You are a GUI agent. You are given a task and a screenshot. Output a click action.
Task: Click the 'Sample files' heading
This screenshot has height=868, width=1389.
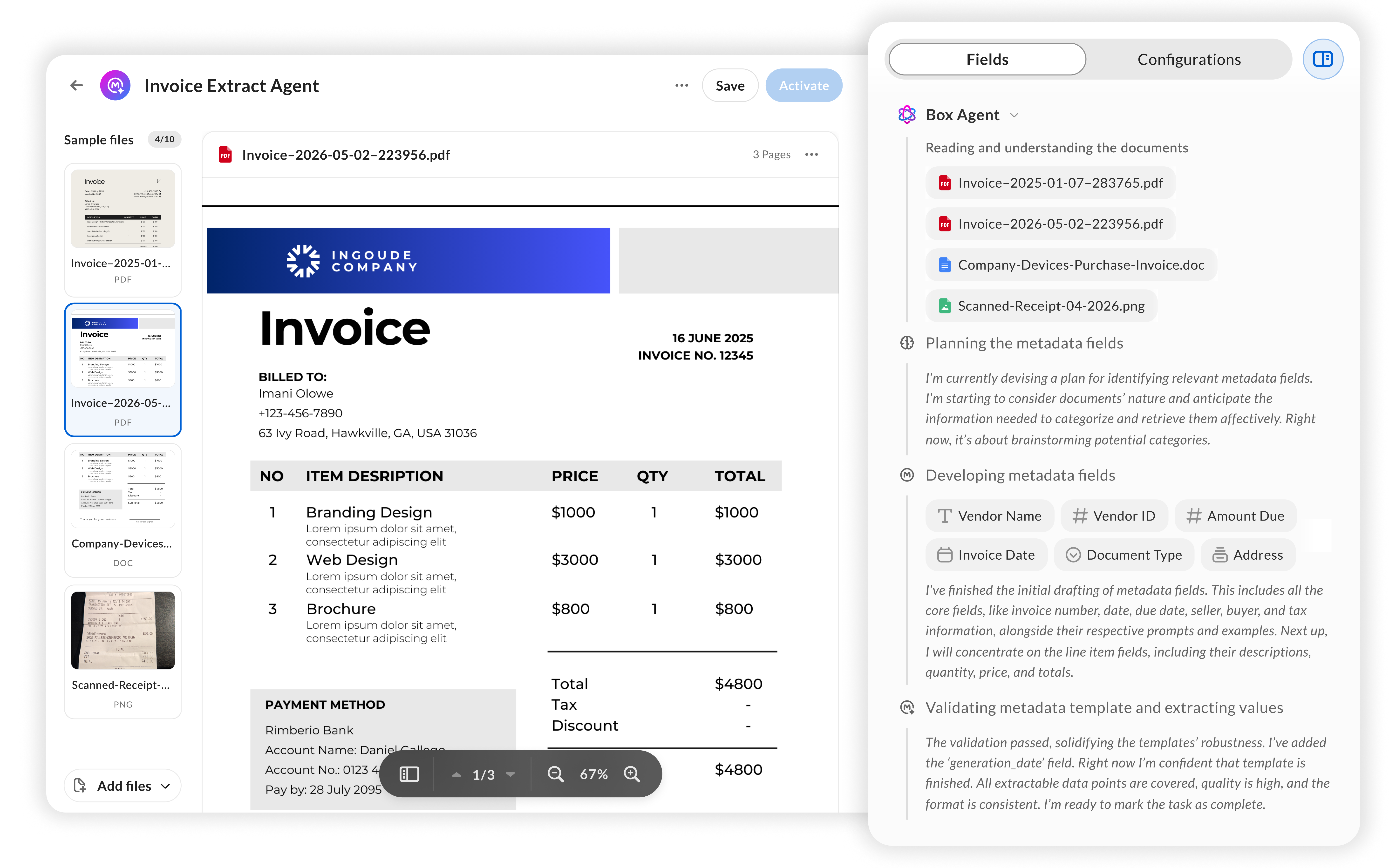(99, 140)
